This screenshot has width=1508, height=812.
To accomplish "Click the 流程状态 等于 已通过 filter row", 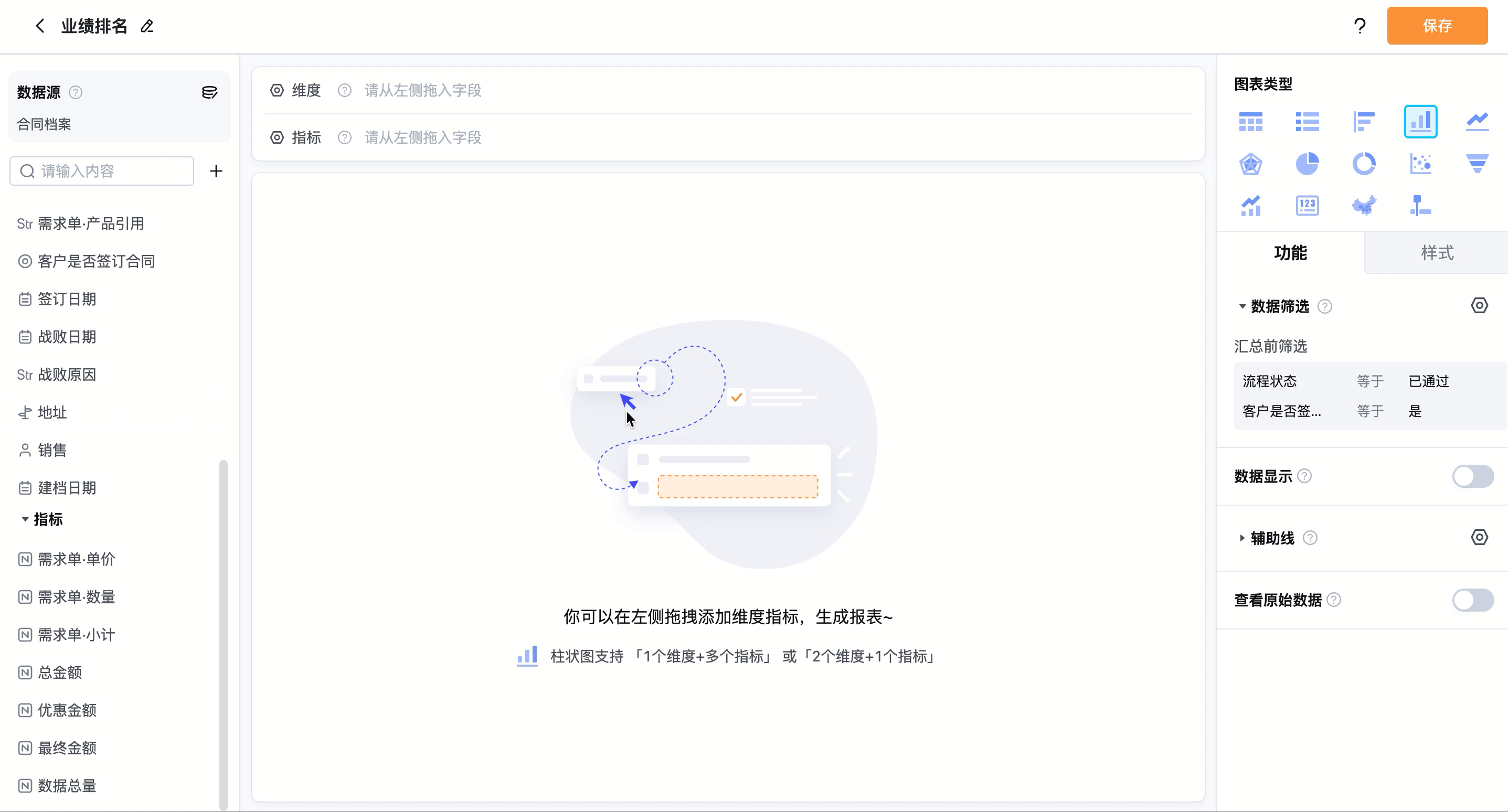I will tap(1370, 381).
